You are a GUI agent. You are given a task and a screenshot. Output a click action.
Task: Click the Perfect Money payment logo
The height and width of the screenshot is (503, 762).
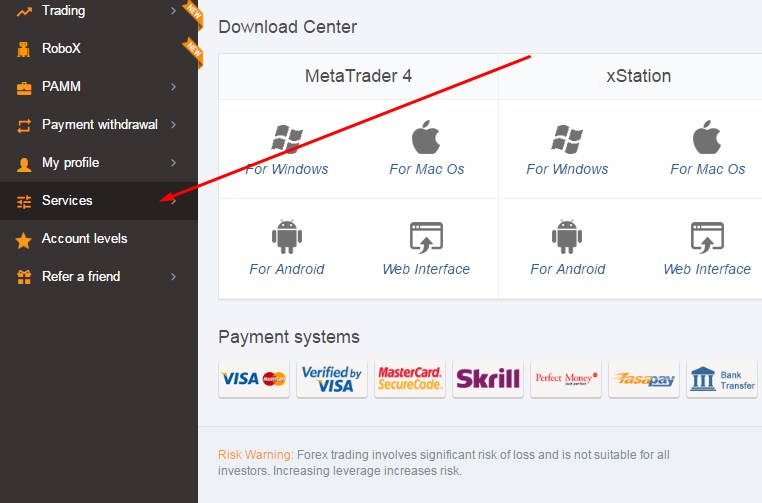pos(566,379)
